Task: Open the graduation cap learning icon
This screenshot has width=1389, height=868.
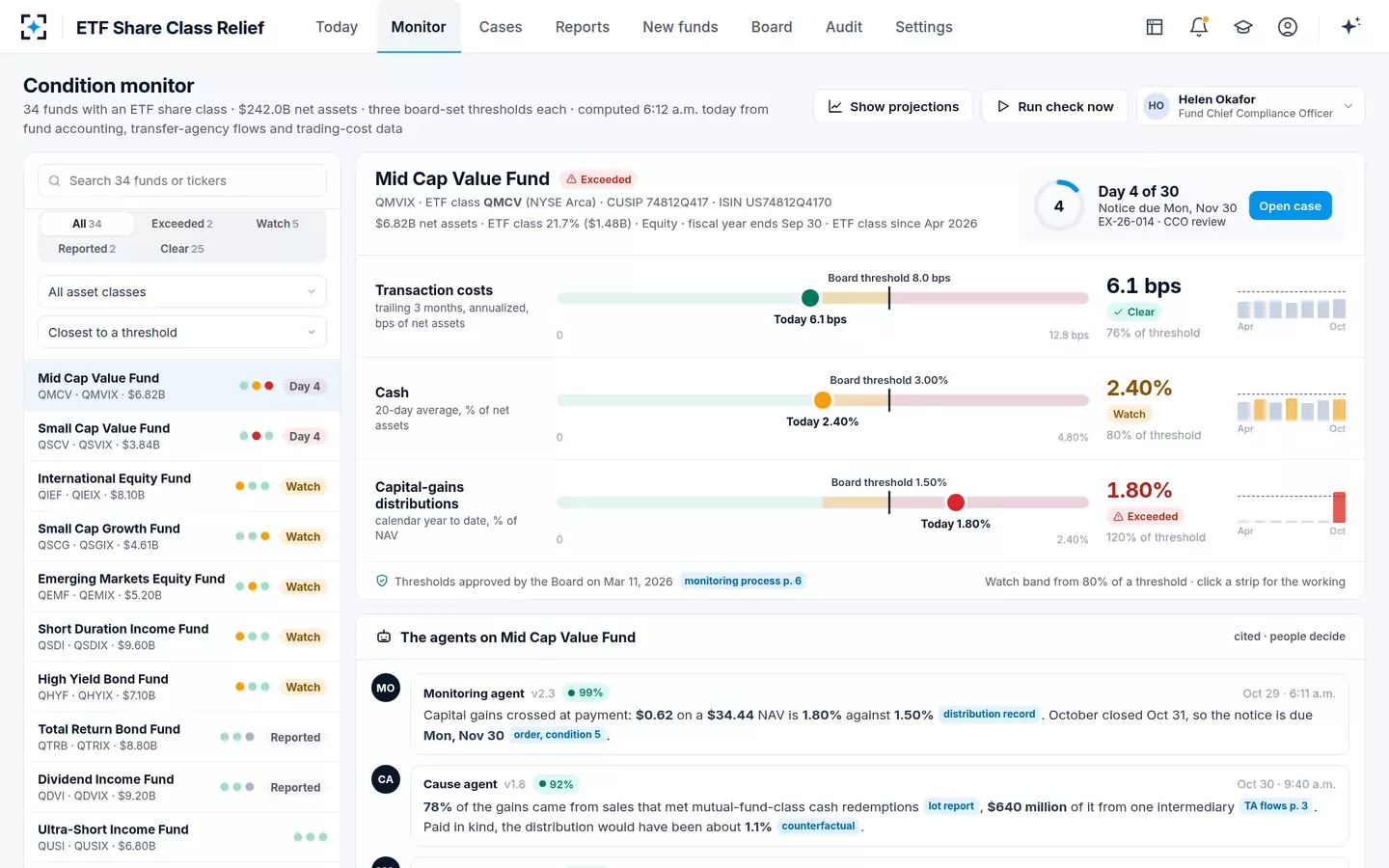Action: (1243, 27)
